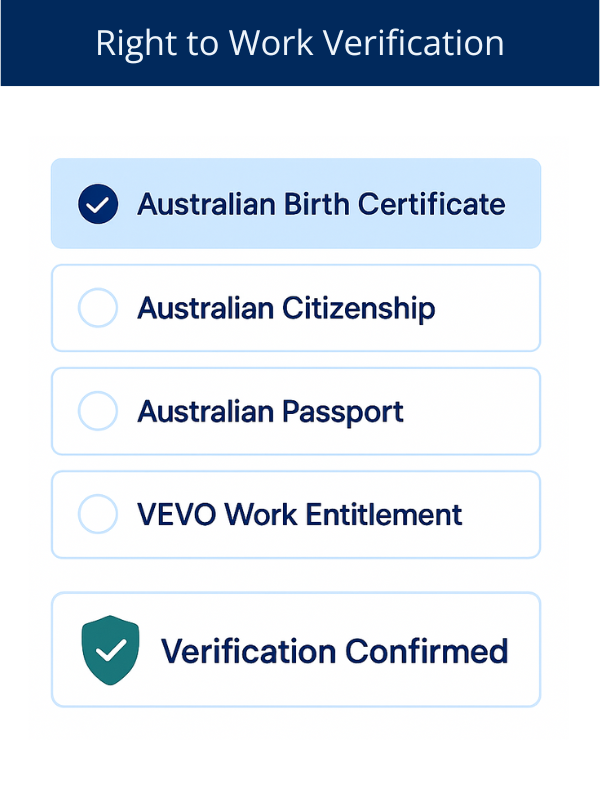Click the "Australian Passport" label text
The height and width of the screenshot is (800, 600).
pos(270,411)
